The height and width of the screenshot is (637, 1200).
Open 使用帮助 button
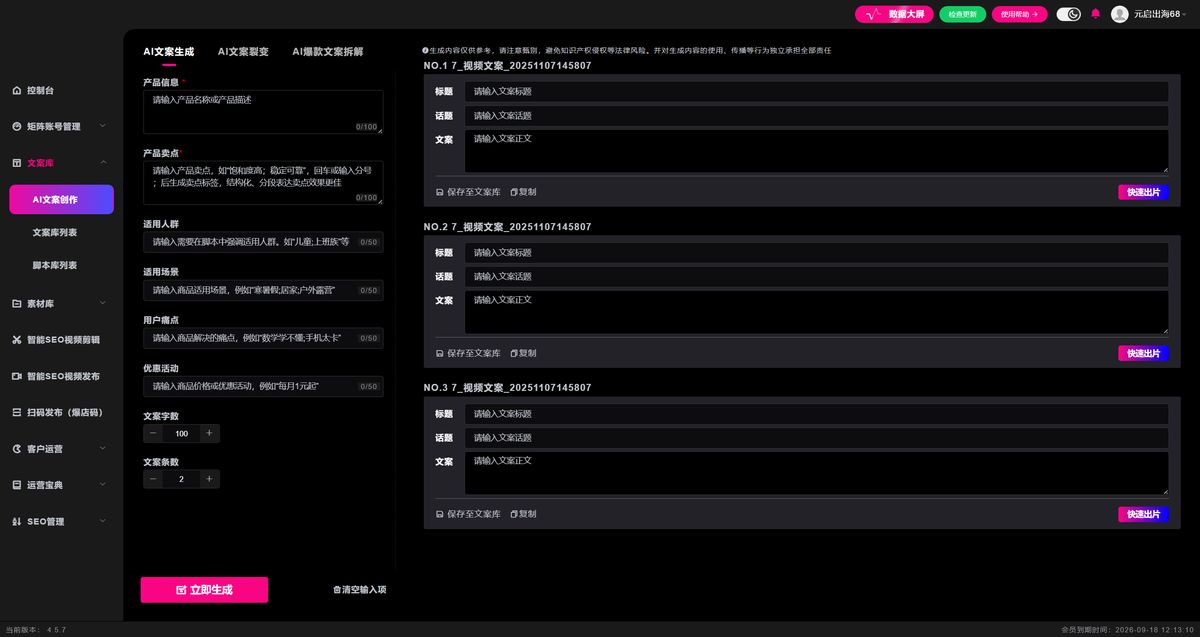pos(1020,14)
